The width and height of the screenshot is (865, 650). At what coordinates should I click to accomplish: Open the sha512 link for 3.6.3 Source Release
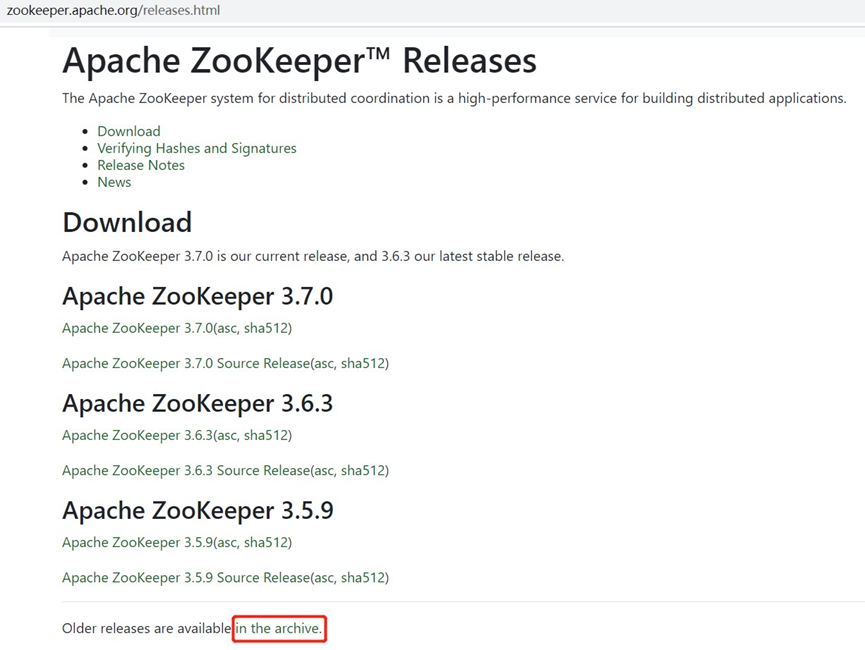coord(363,470)
